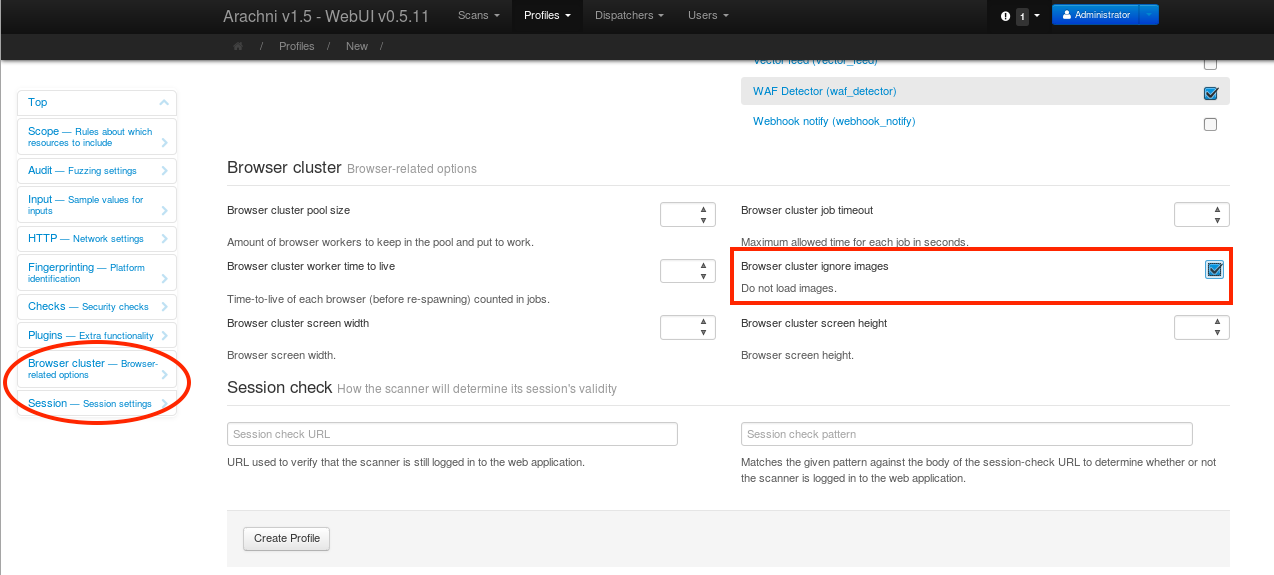Click the Browser cluster pool size field

pos(687,214)
